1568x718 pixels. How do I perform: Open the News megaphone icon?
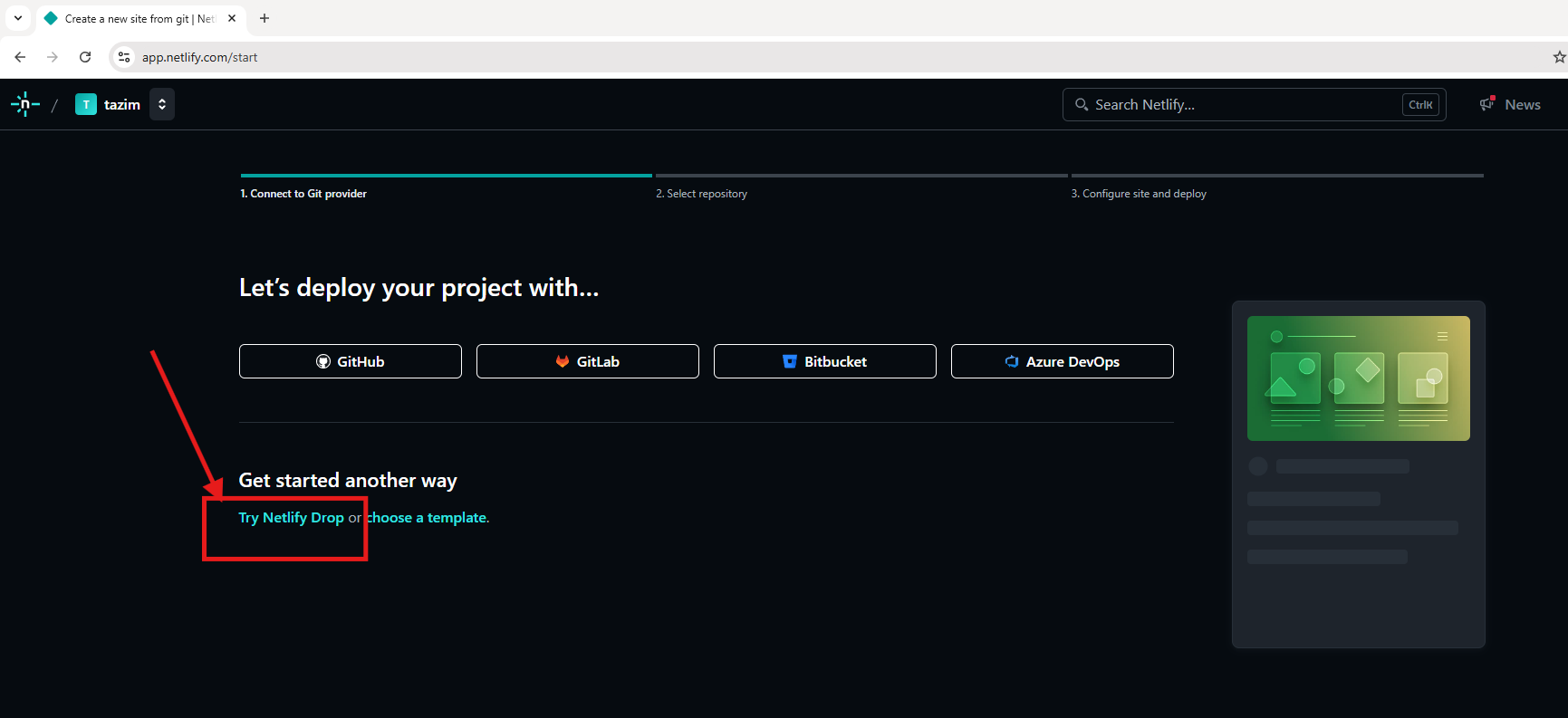[1486, 104]
